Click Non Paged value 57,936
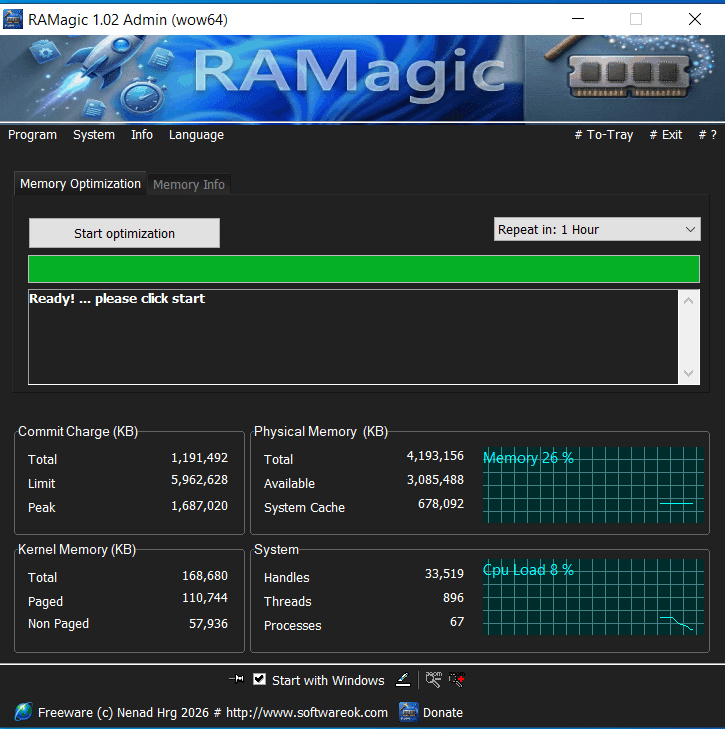 pos(208,624)
